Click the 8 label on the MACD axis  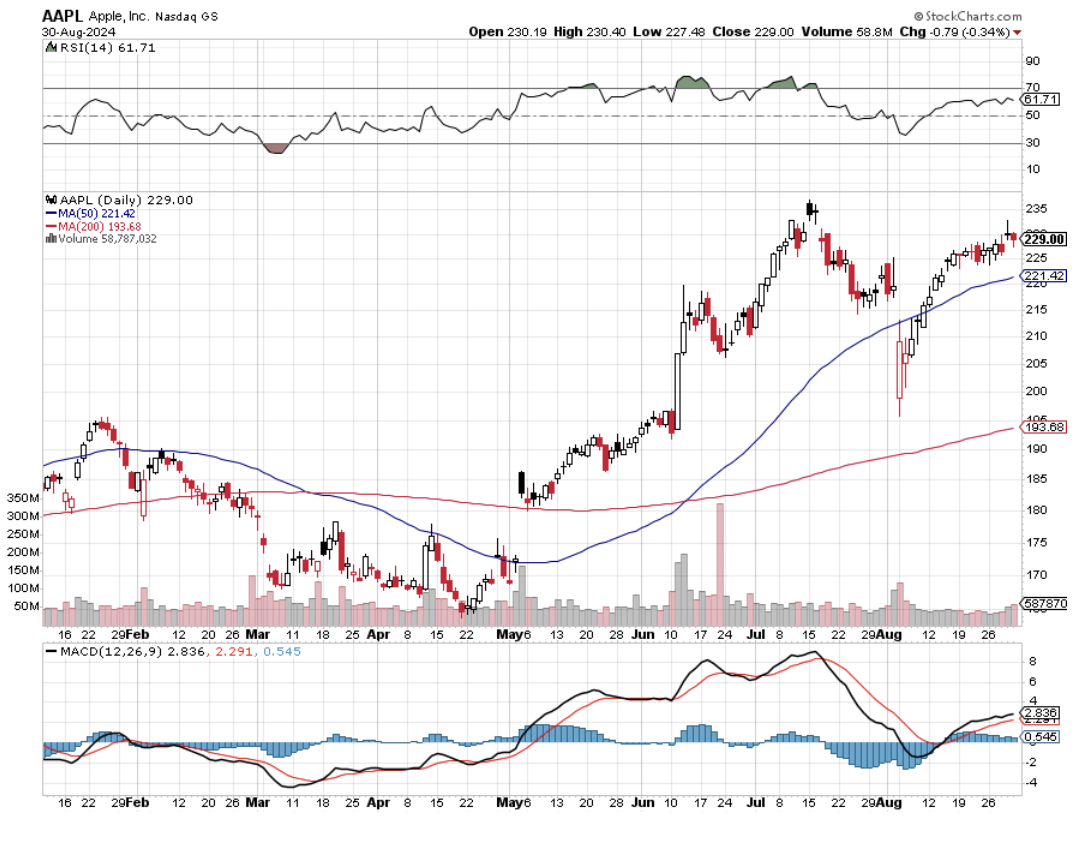1033,662
